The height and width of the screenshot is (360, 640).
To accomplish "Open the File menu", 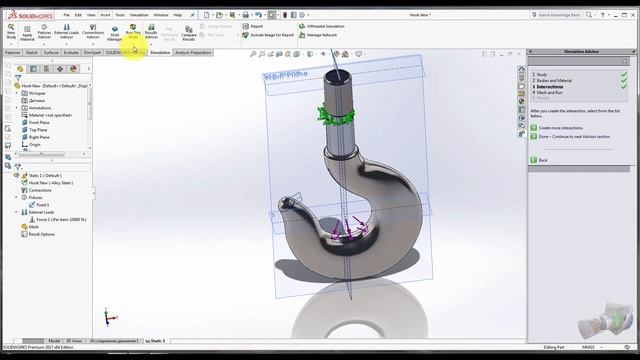I will pyautogui.click(x=67, y=15).
